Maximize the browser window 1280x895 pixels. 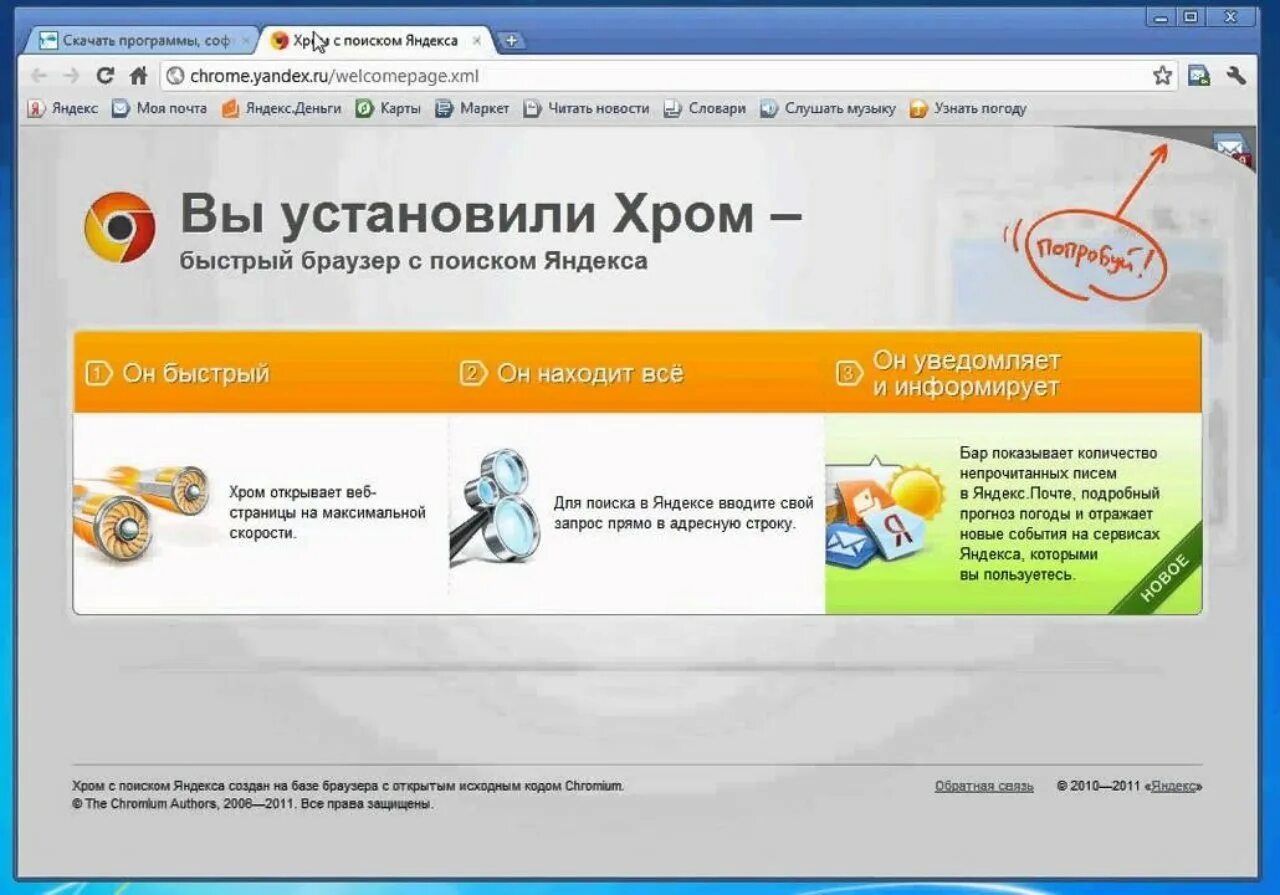pyautogui.click(x=1190, y=17)
